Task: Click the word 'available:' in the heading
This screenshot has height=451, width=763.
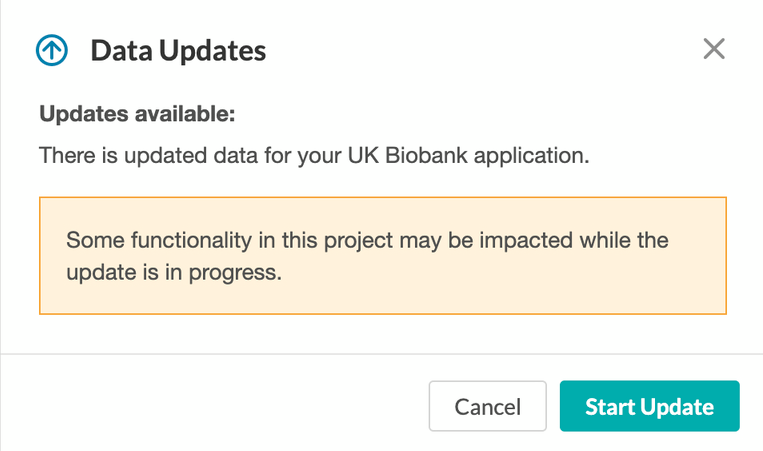Action: (185, 114)
